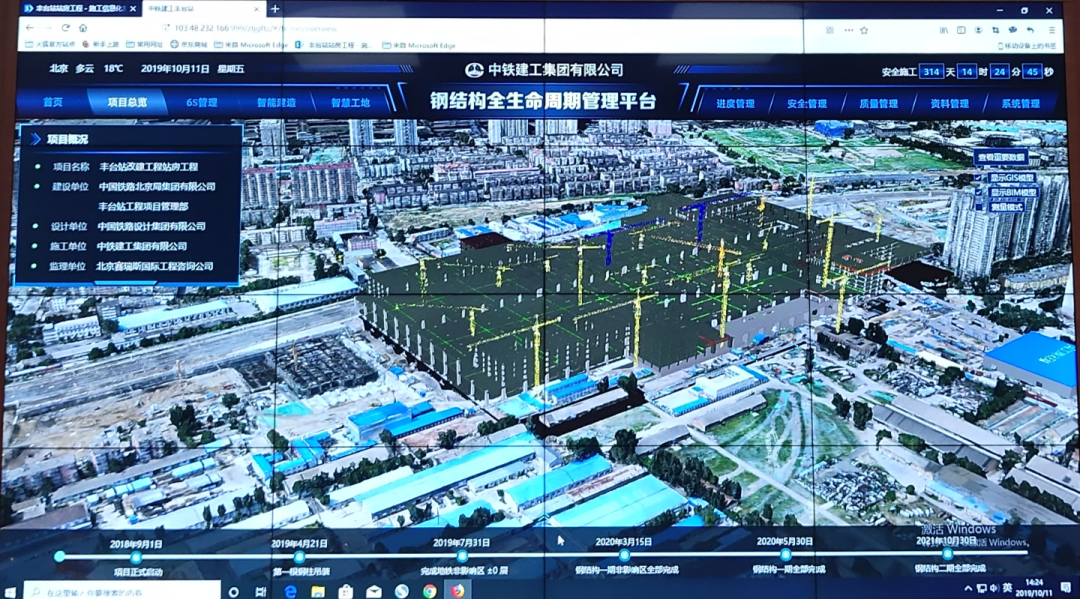1080x599 pixels.
Task: Toggle the 测量模式 checkbox
Action: (x=979, y=207)
